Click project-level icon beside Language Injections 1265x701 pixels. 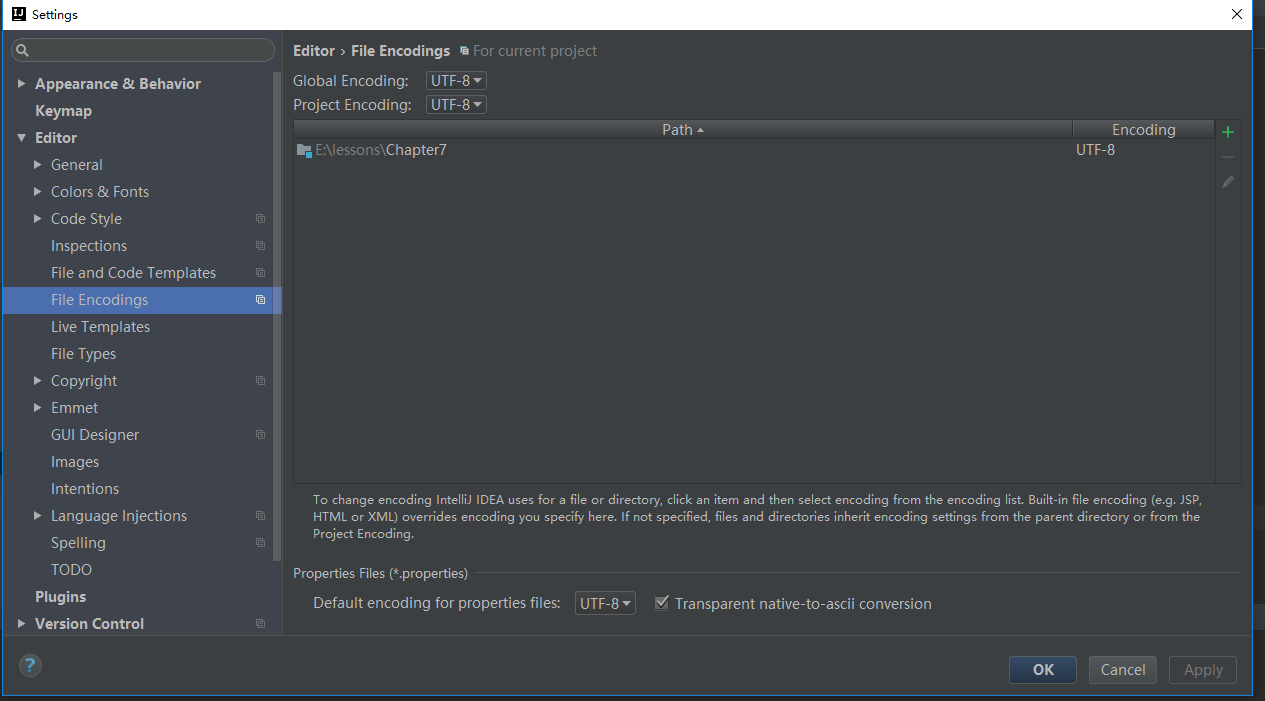[x=260, y=516]
